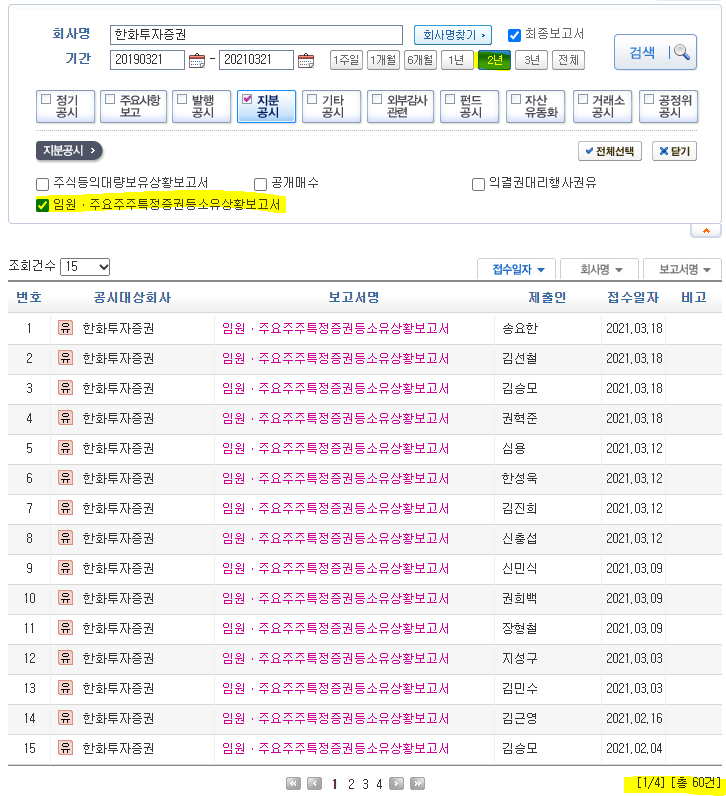
Task: Go to the next results page
Action: click(x=397, y=784)
